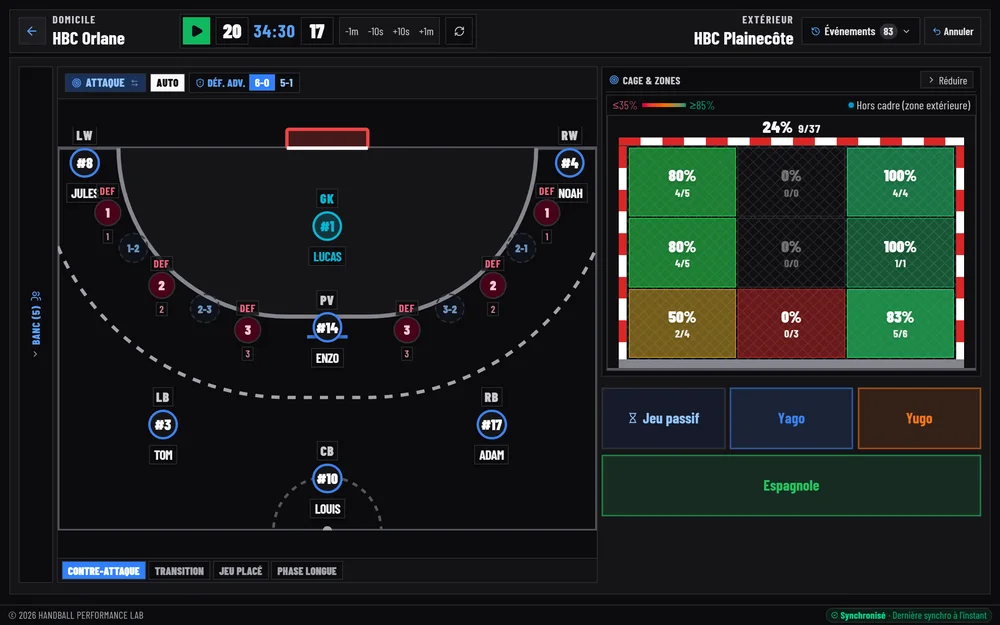Screen dimensions: 1000x625
Task: Click the Espagnole play button
Action: (x=791, y=485)
